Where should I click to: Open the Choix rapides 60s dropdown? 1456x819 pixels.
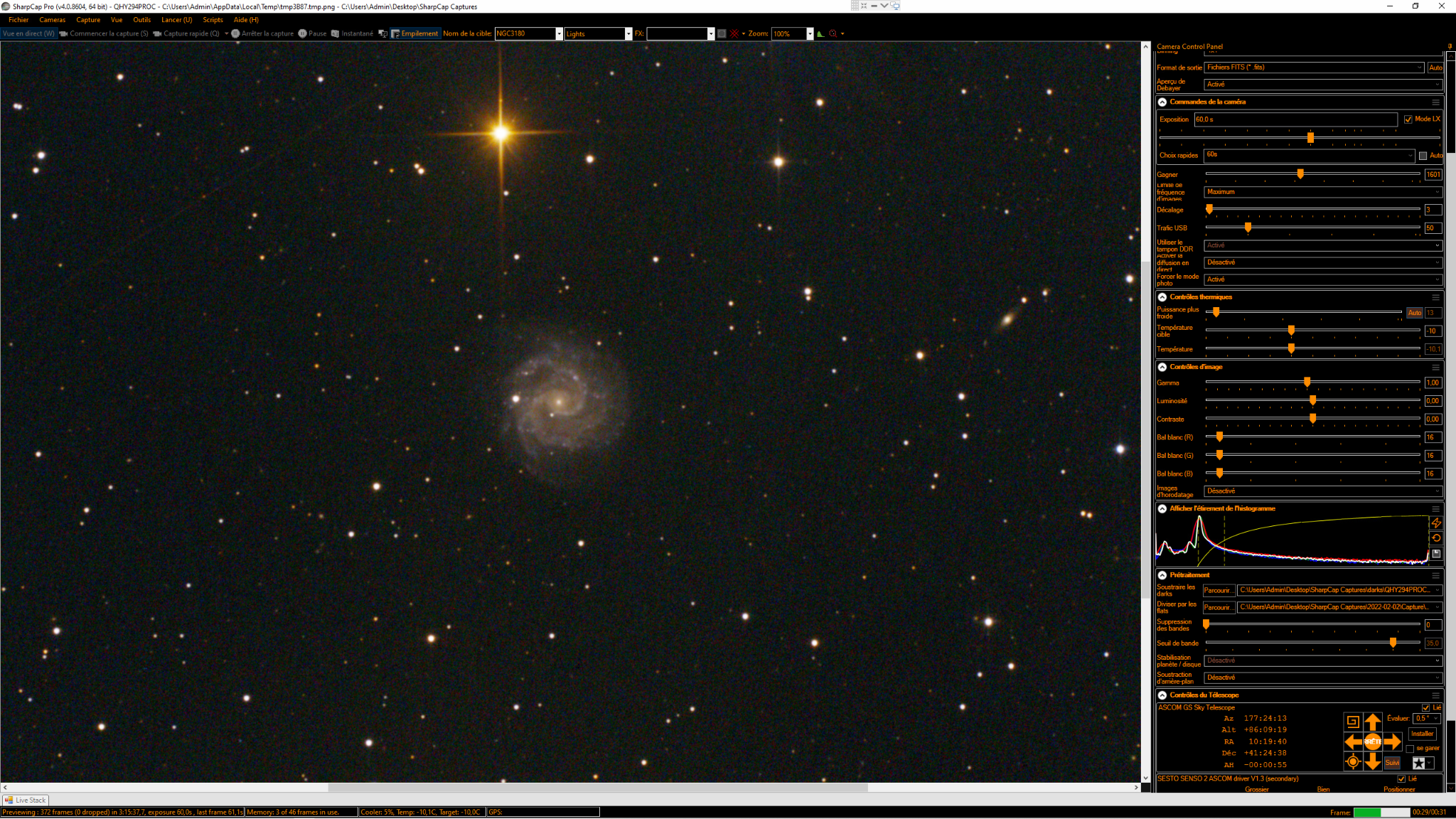[x=1310, y=155]
